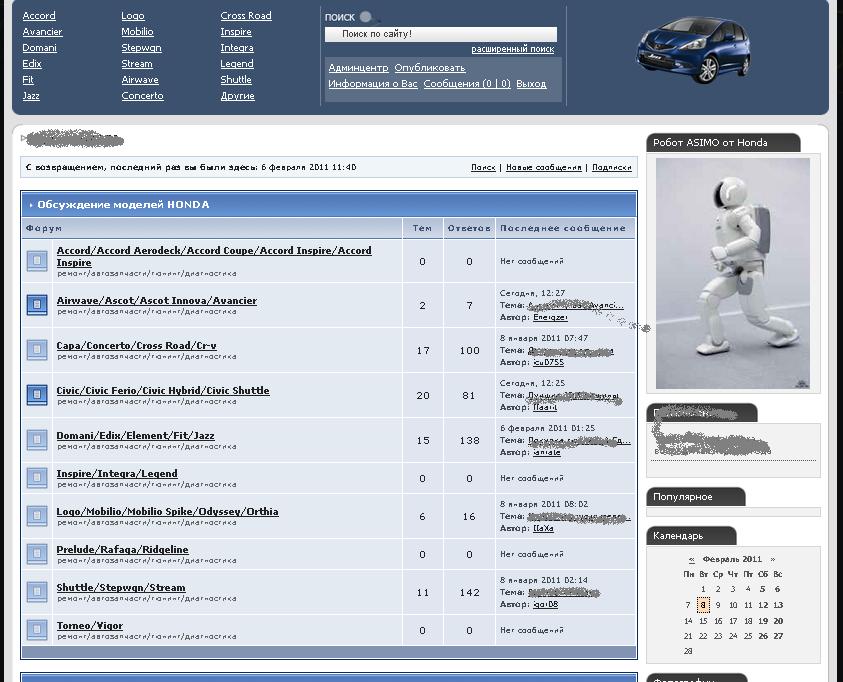The image size is (843, 682).
Task: Open the Inspire/Integra/Legend forum
Action: [117, 473]
